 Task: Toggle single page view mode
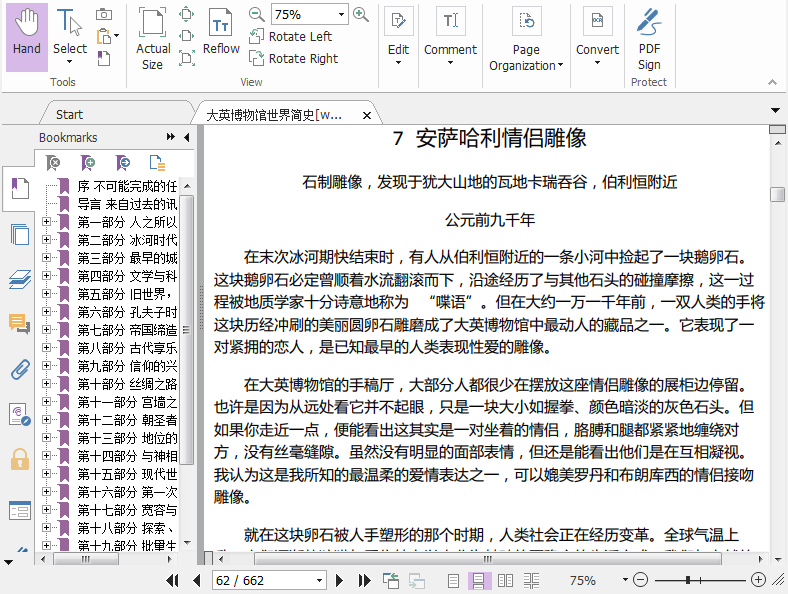coord(454,580)
